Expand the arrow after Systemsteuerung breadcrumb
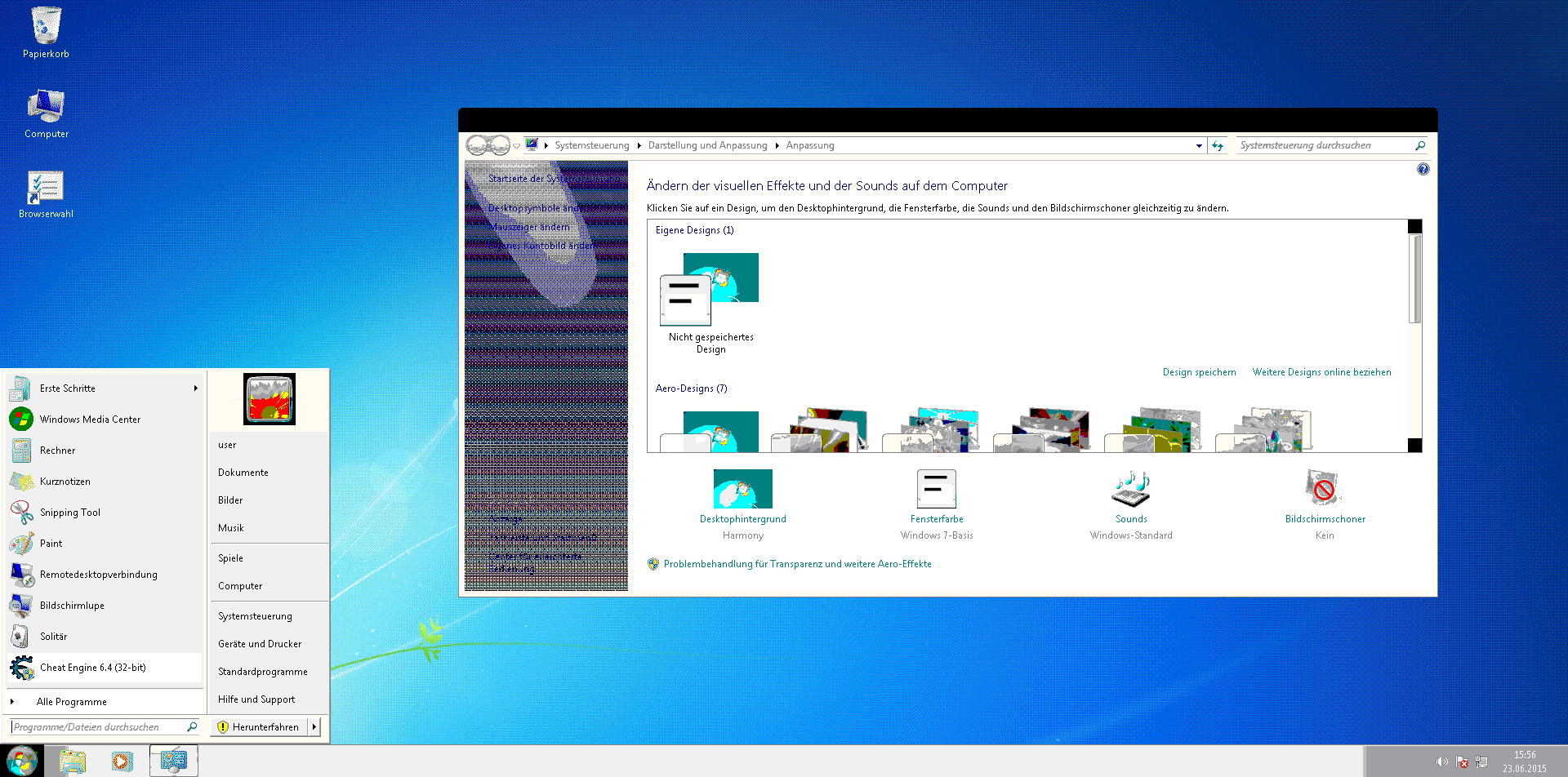The image size is (1568, 777). (639, 145)
